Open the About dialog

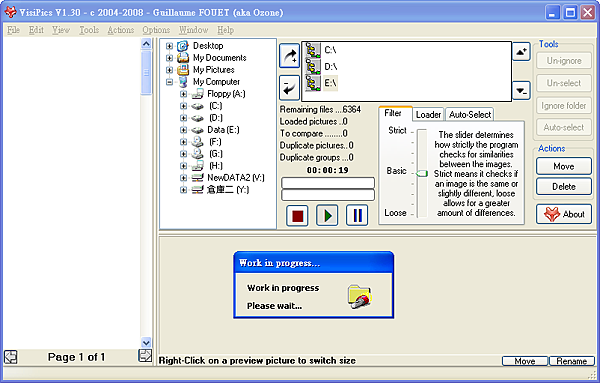[564, 214]
